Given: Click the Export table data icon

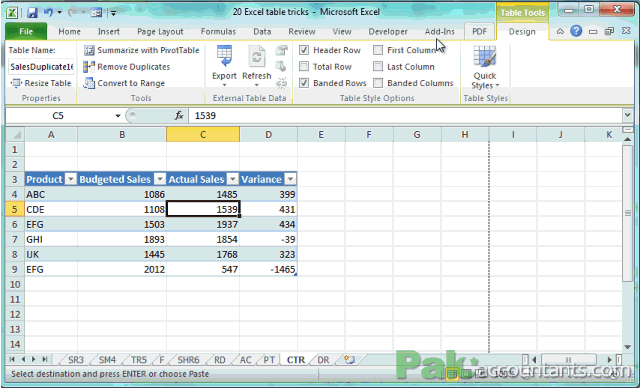Looking at the screenshot, I should (x=224, y=56).
